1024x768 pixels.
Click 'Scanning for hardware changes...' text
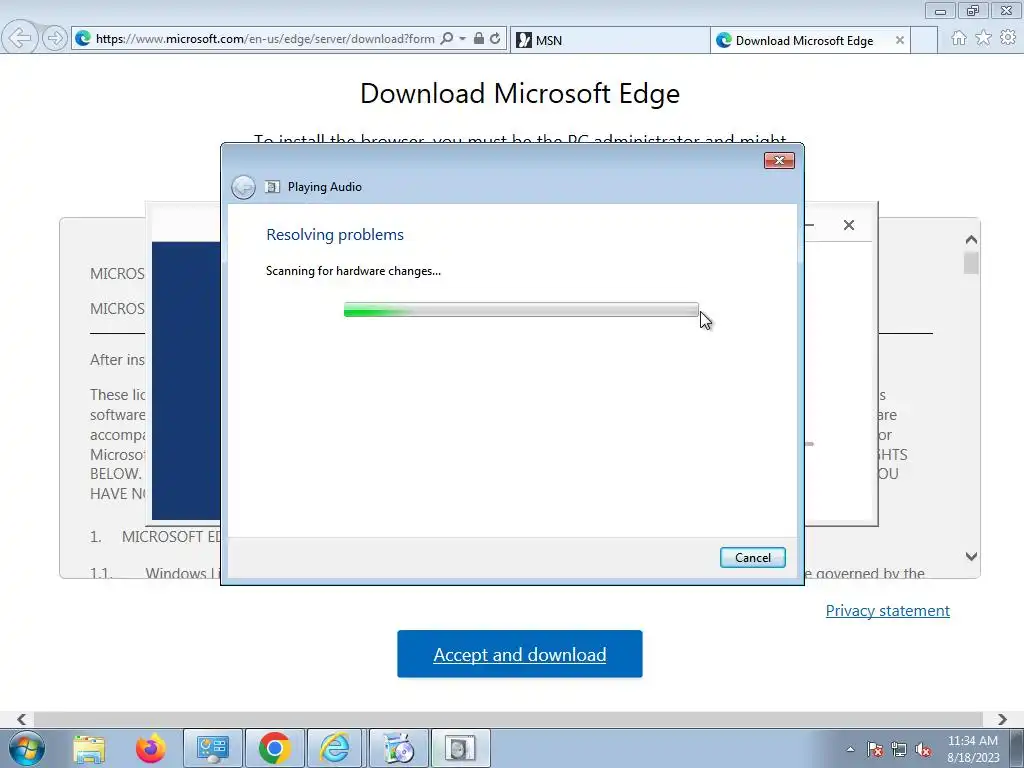353,271
